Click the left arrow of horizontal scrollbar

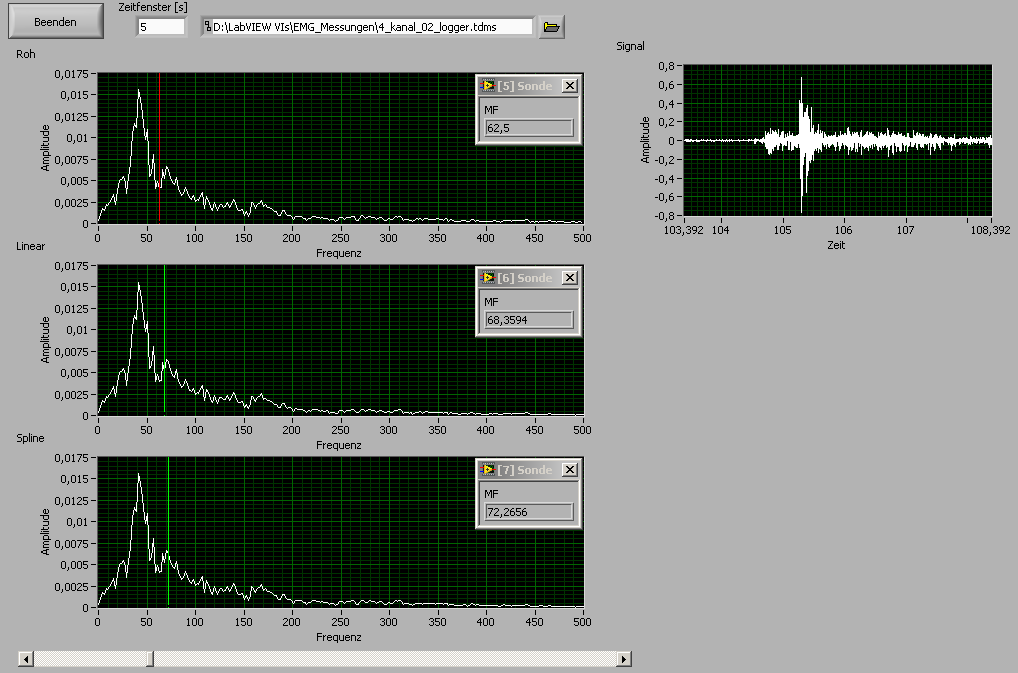26,659
